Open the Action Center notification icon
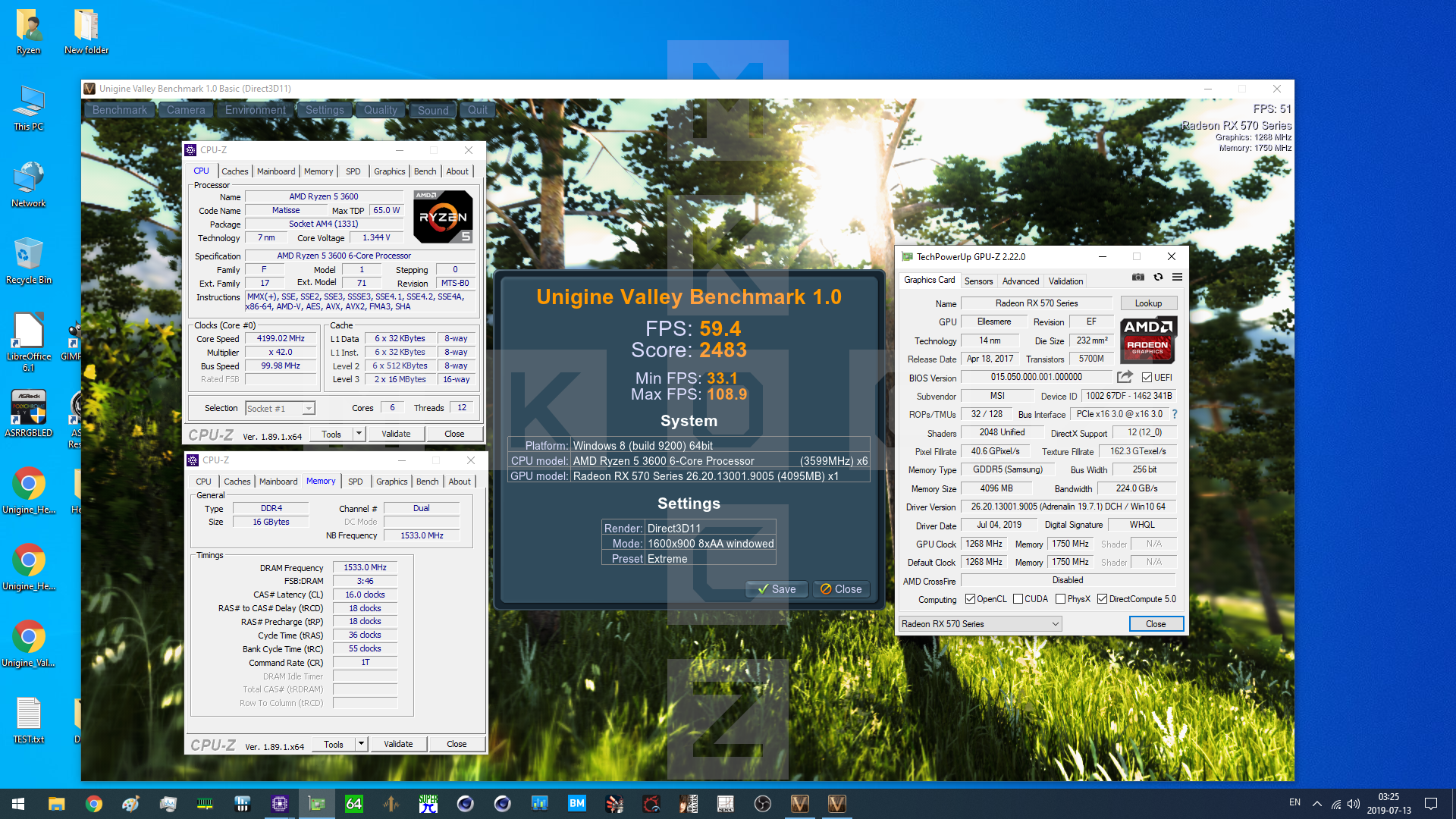This screenshot has height=819, width=1456. coord(1431,804)
